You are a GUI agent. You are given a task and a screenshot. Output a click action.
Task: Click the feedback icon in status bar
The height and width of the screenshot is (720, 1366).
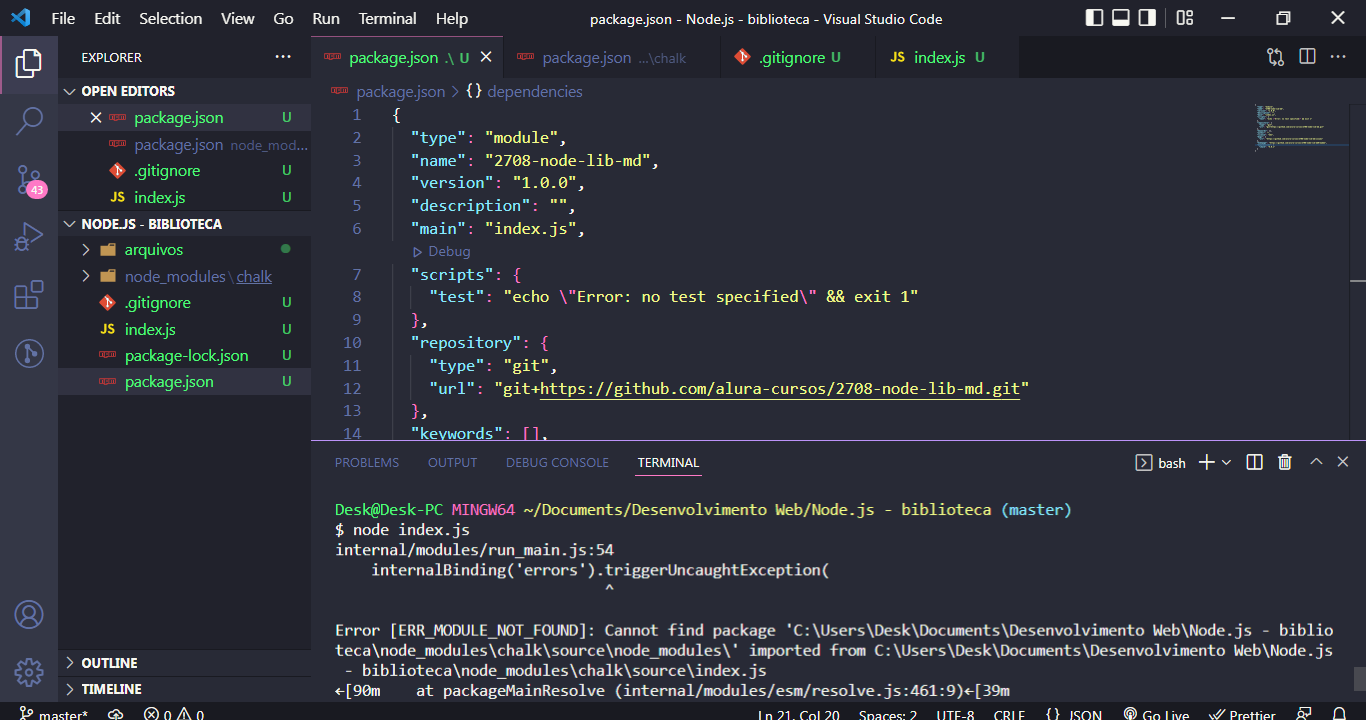(1304, 714)
